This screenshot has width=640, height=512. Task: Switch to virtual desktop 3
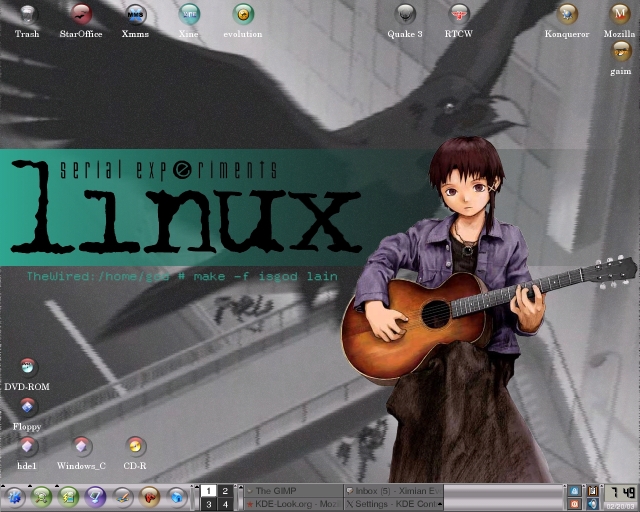[x=208, y=504]
